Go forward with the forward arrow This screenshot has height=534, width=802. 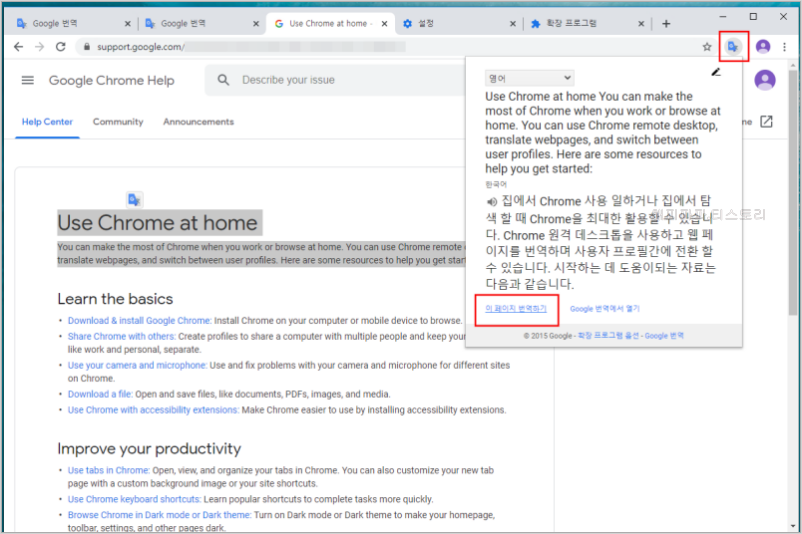pyautogui.click(x=39, y=47)
